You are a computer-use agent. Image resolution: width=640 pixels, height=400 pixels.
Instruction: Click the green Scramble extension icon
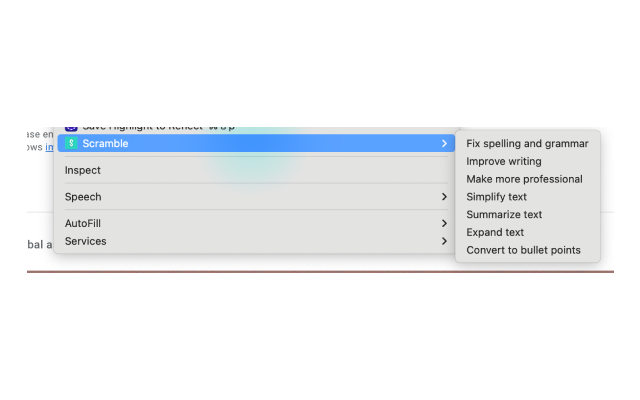click(x=71, y=144)
